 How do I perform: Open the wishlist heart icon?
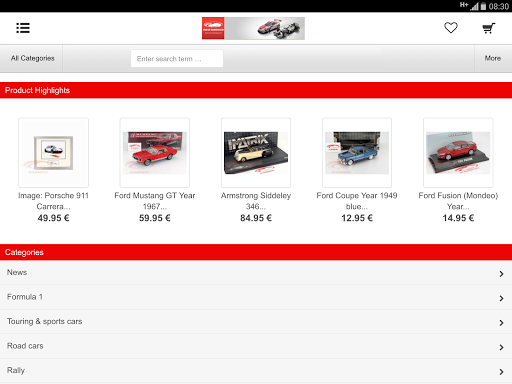[451, 28]
